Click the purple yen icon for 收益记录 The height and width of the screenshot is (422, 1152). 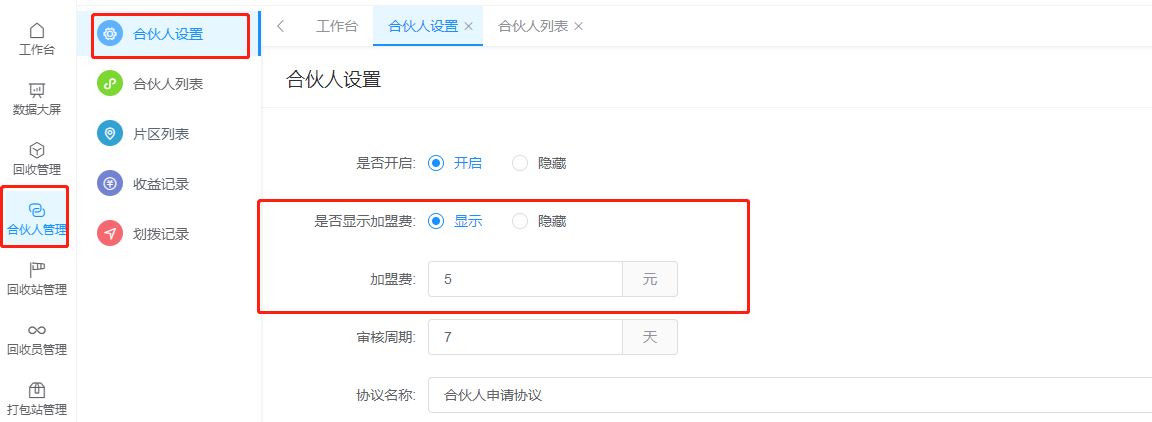(110, 184)
